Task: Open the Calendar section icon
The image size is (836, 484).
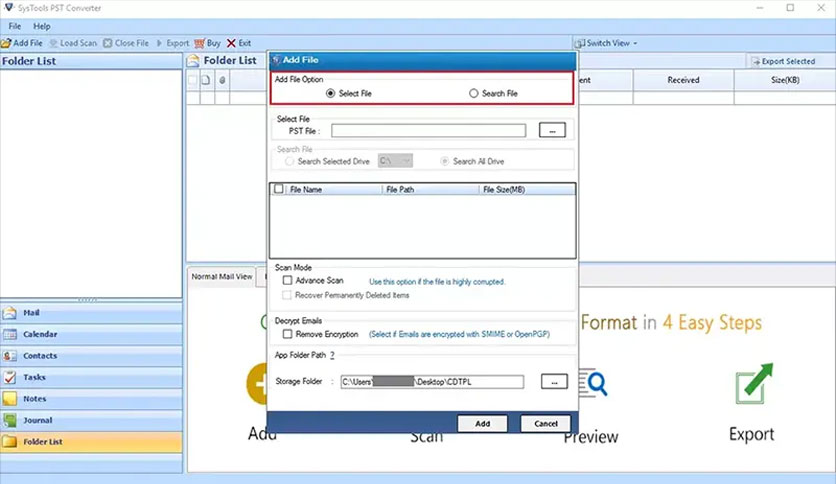Action: [10, 334]
